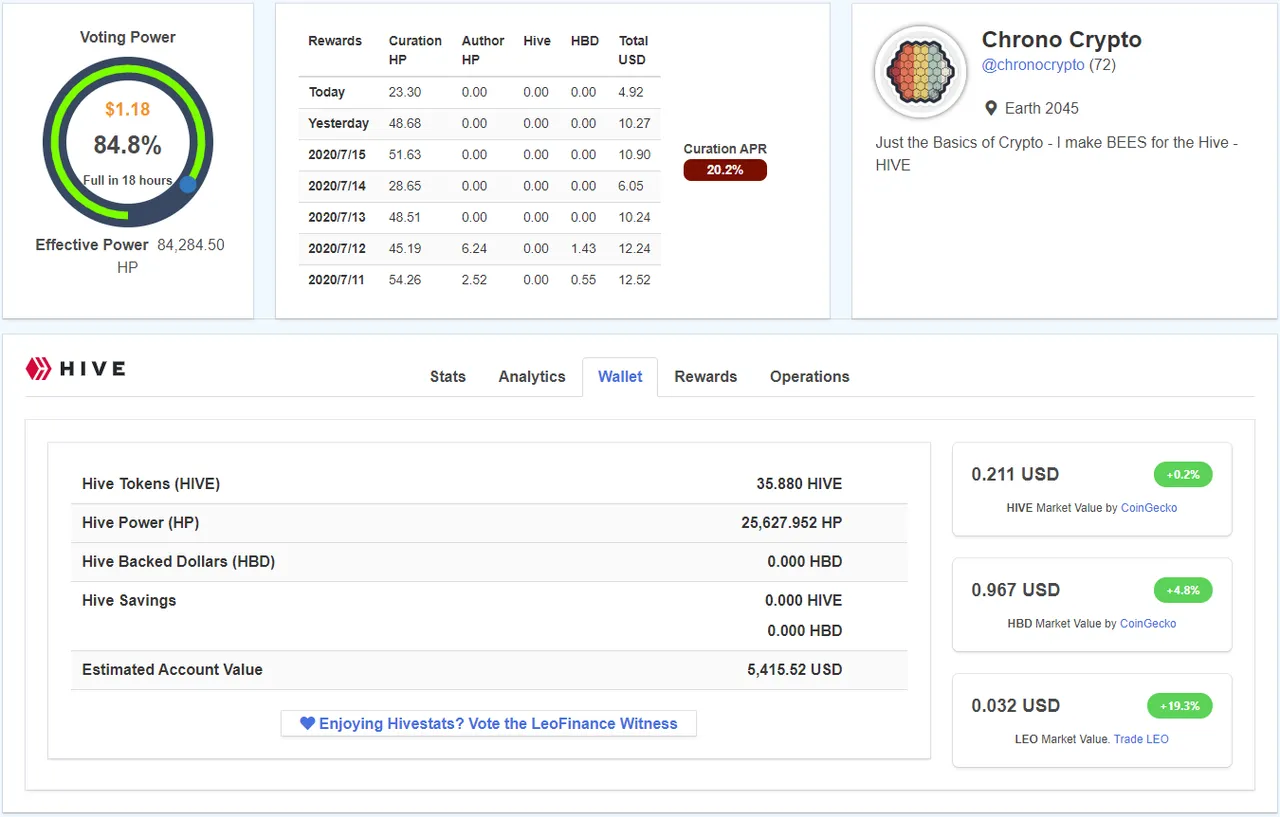Image resolution: width=1280 pixels, height=817 pixels.
Task: Click the 20.2% Curation APR badge
Action: tap(725, 170)
